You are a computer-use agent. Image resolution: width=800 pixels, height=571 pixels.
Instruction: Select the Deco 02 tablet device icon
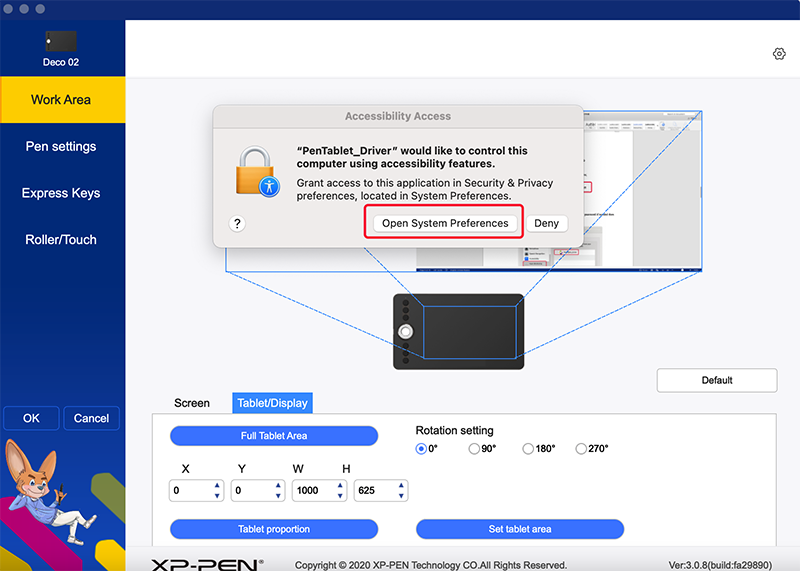(x=61, y=41)
